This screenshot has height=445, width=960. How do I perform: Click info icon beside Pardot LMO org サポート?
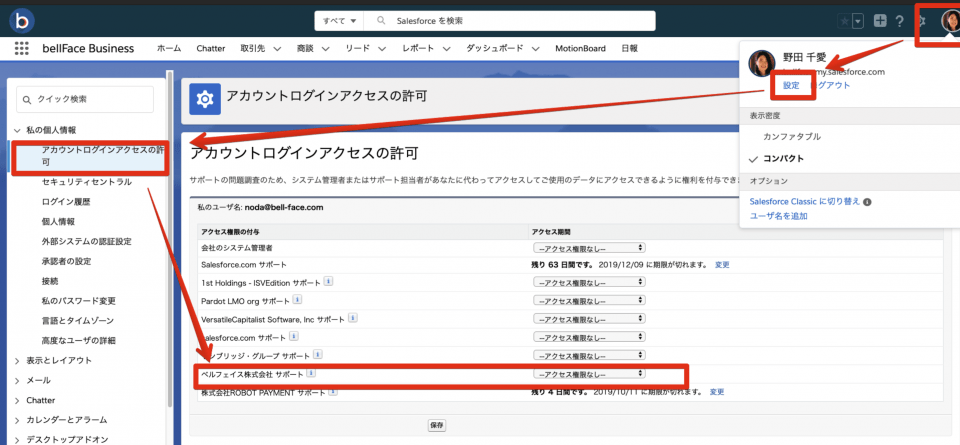click(297, 300)
